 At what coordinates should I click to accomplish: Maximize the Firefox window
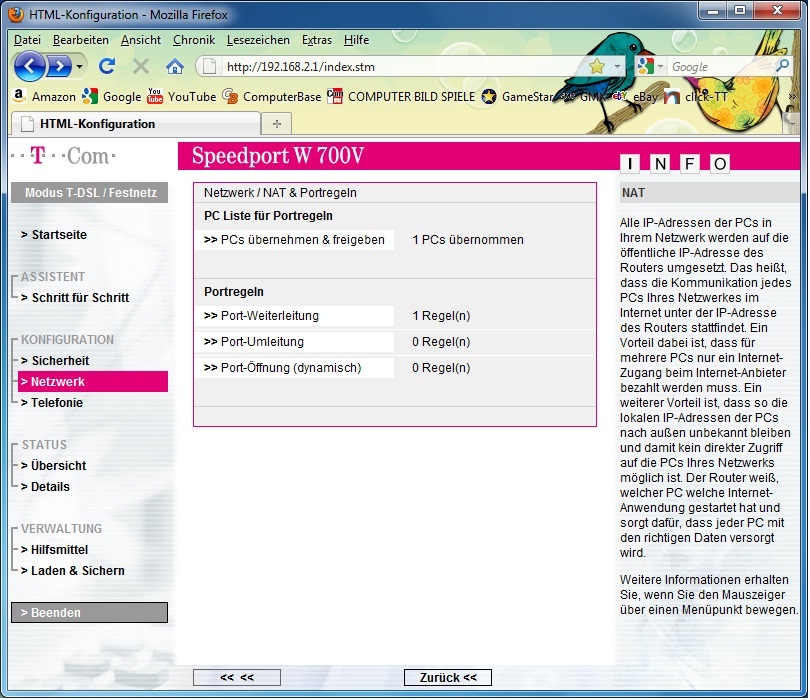tap(740, 10)
